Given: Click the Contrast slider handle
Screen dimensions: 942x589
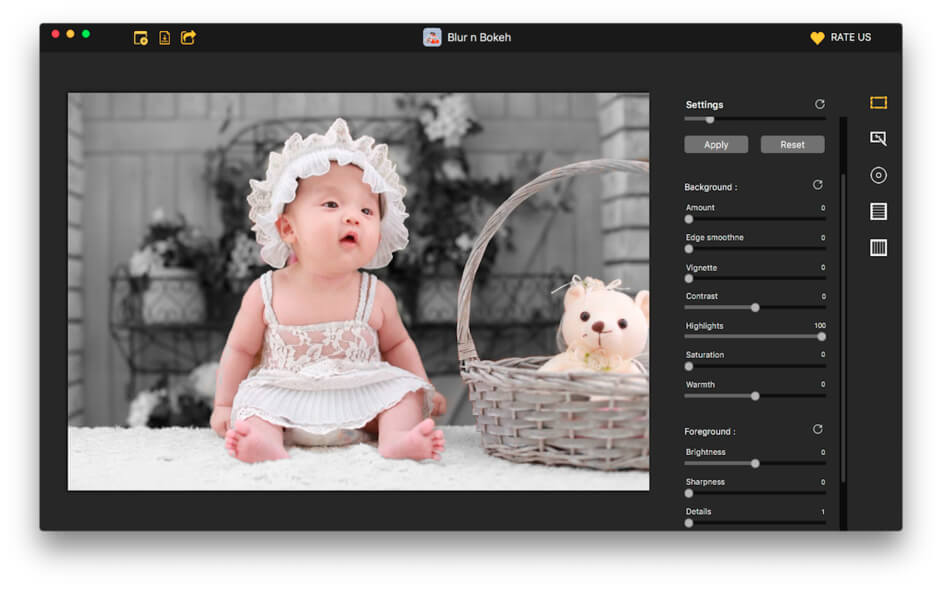Looking at the screenshot, I should click(x=755, y=307).
